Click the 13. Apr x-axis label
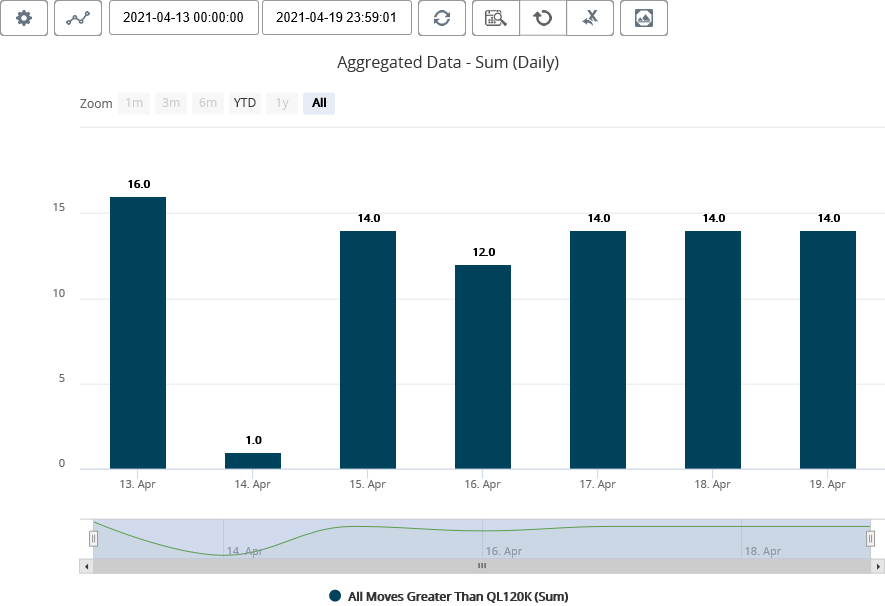 (x=138, y=484)
